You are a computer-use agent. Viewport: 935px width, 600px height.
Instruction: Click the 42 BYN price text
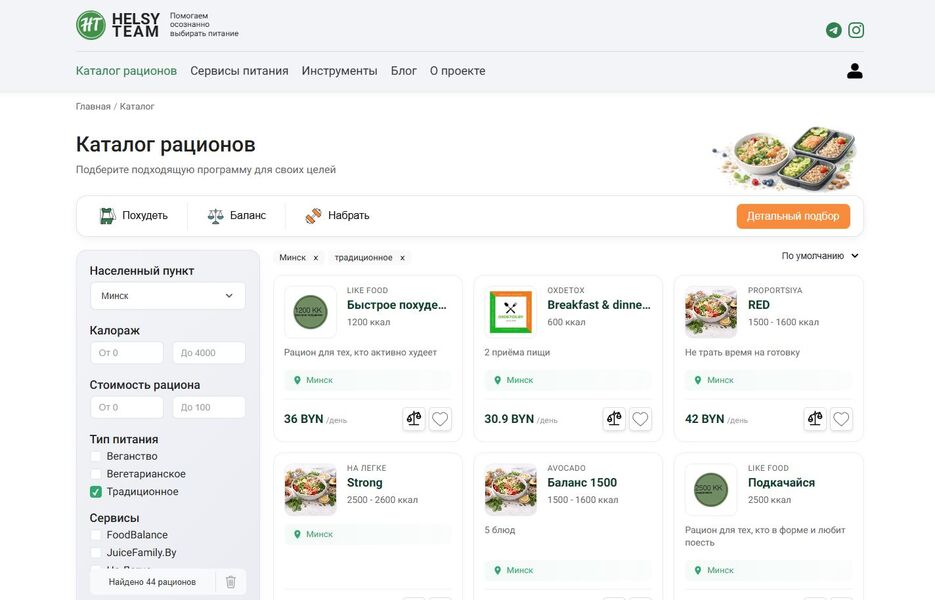(704, 419)
